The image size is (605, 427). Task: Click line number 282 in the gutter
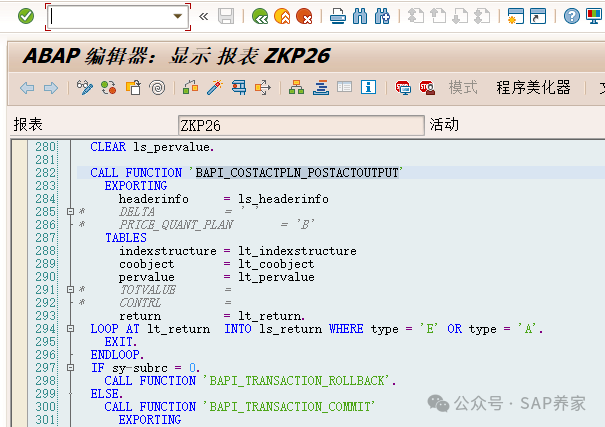(x=46, y=172)
